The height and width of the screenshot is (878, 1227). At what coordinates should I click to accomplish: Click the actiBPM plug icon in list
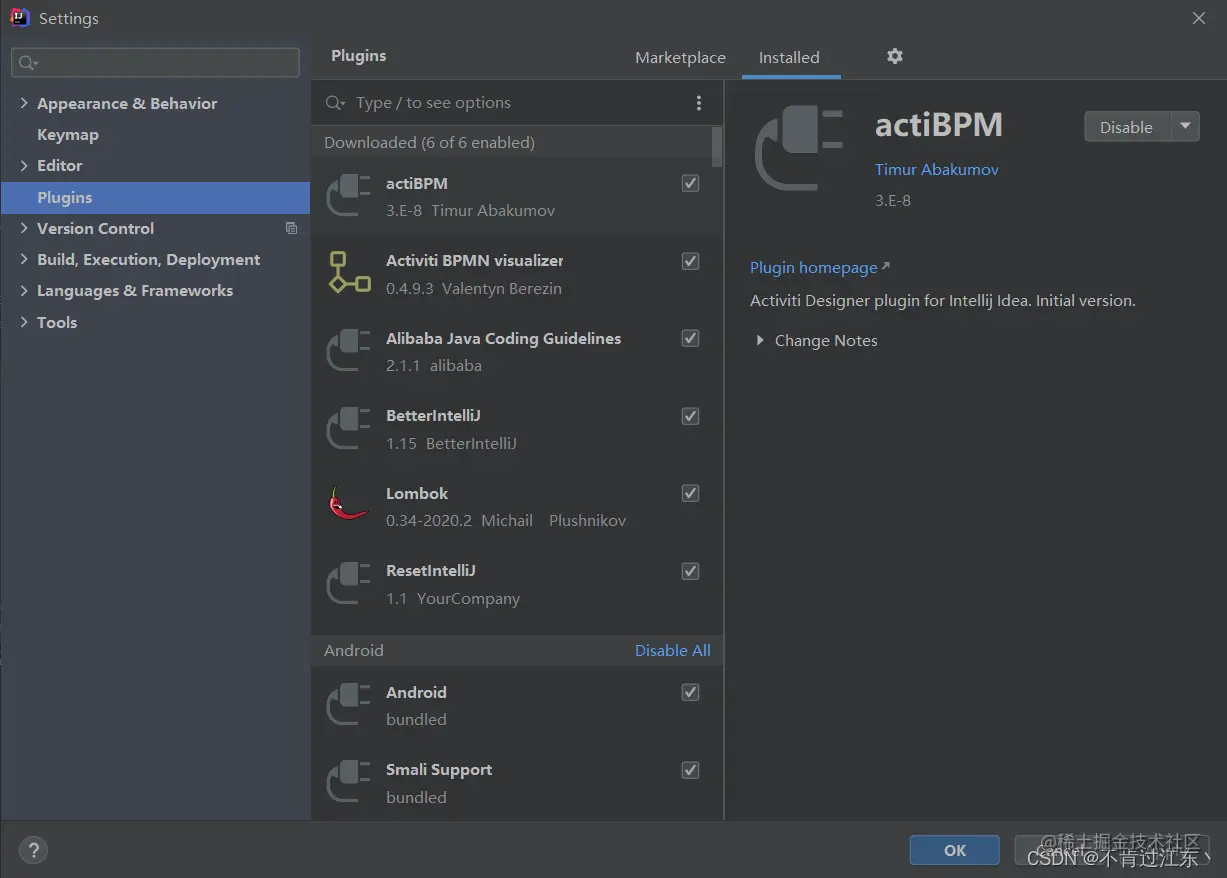pos(349,196)
